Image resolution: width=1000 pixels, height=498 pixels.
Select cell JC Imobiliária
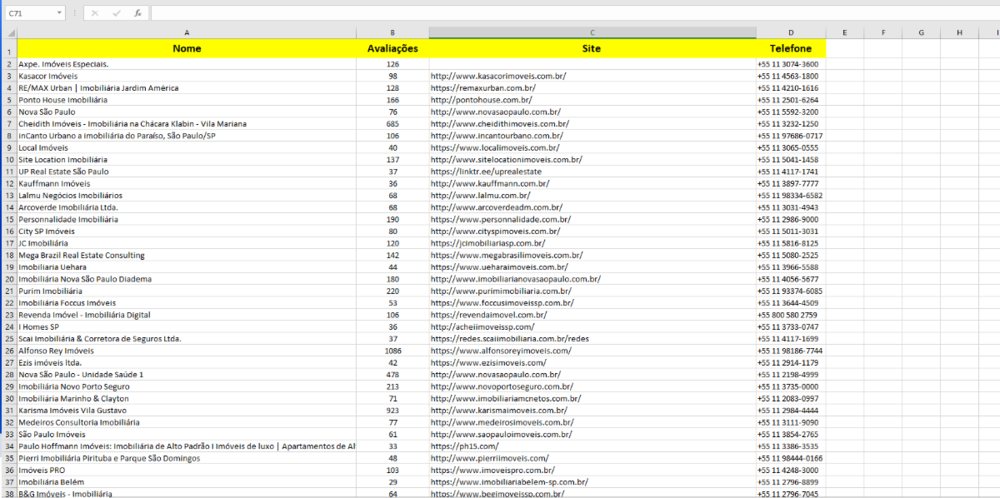click(x=186, y=243)
